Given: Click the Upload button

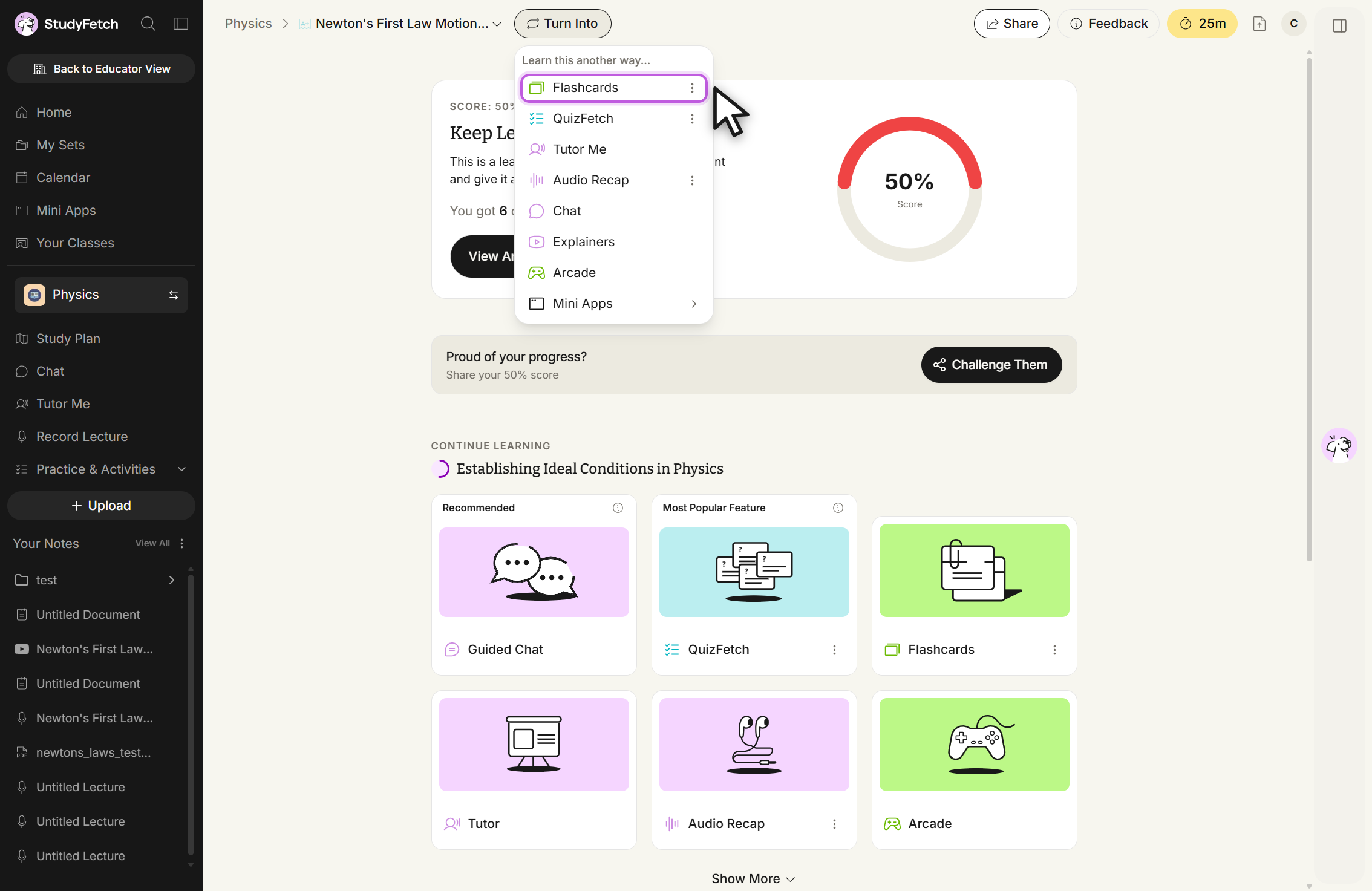Looking at the screenshot, I should (x=101, y=506).
